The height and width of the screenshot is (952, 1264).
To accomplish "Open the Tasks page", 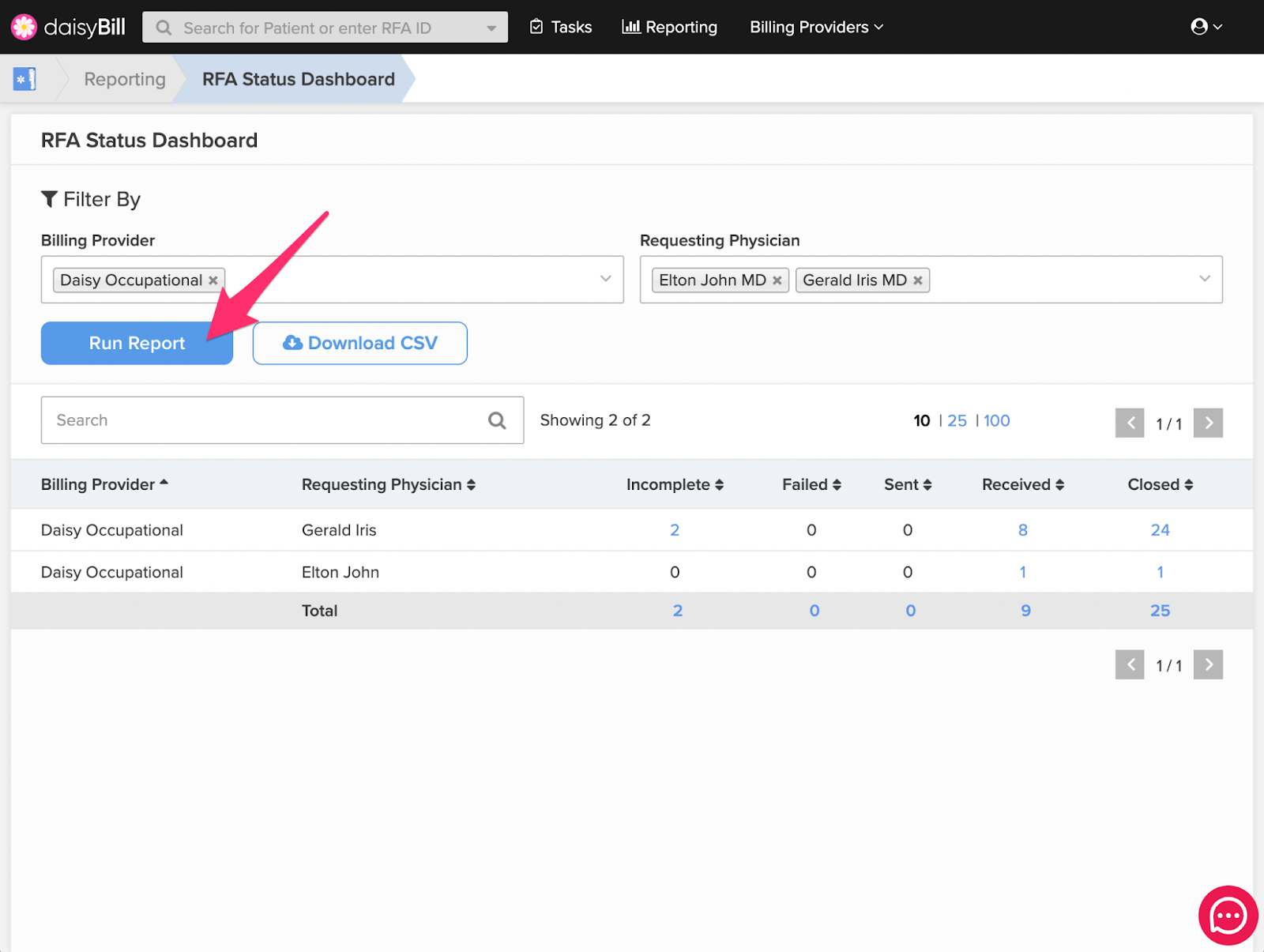I will pyautogui.click(x=561, y=27).
